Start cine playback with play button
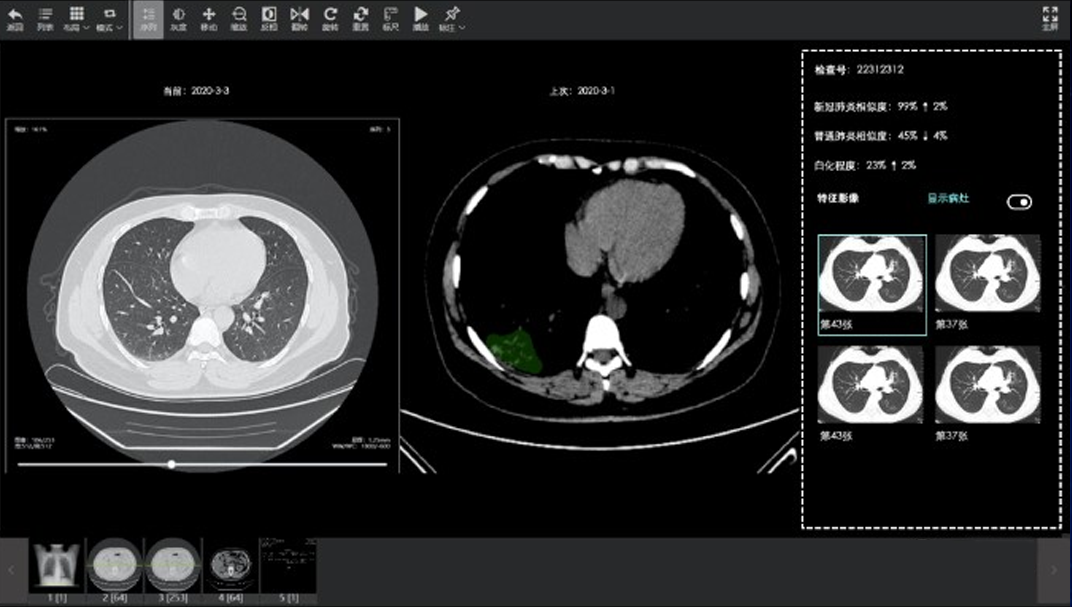Screen dimensions: 1072x607 point(420,18)
